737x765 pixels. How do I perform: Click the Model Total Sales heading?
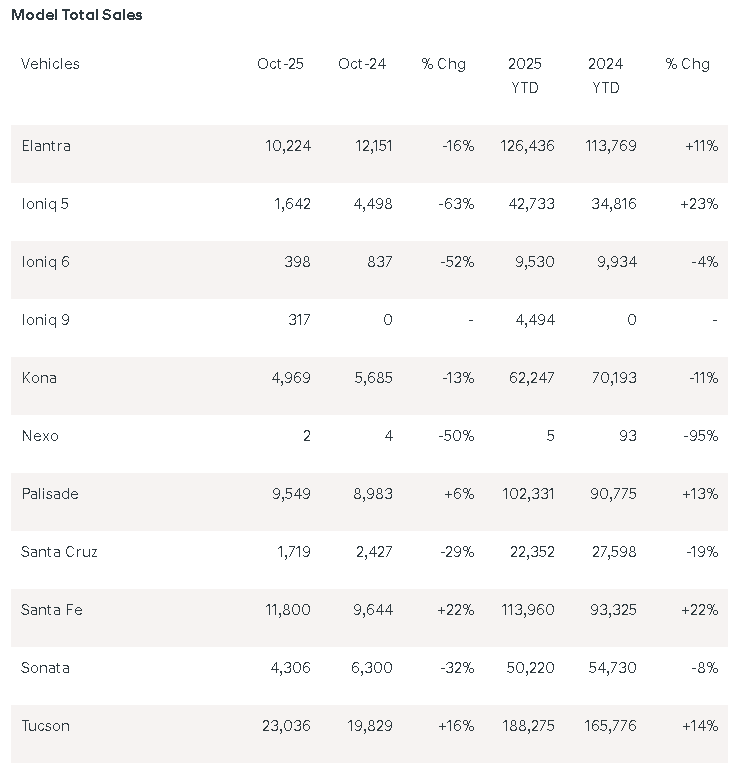click(77, 15)
